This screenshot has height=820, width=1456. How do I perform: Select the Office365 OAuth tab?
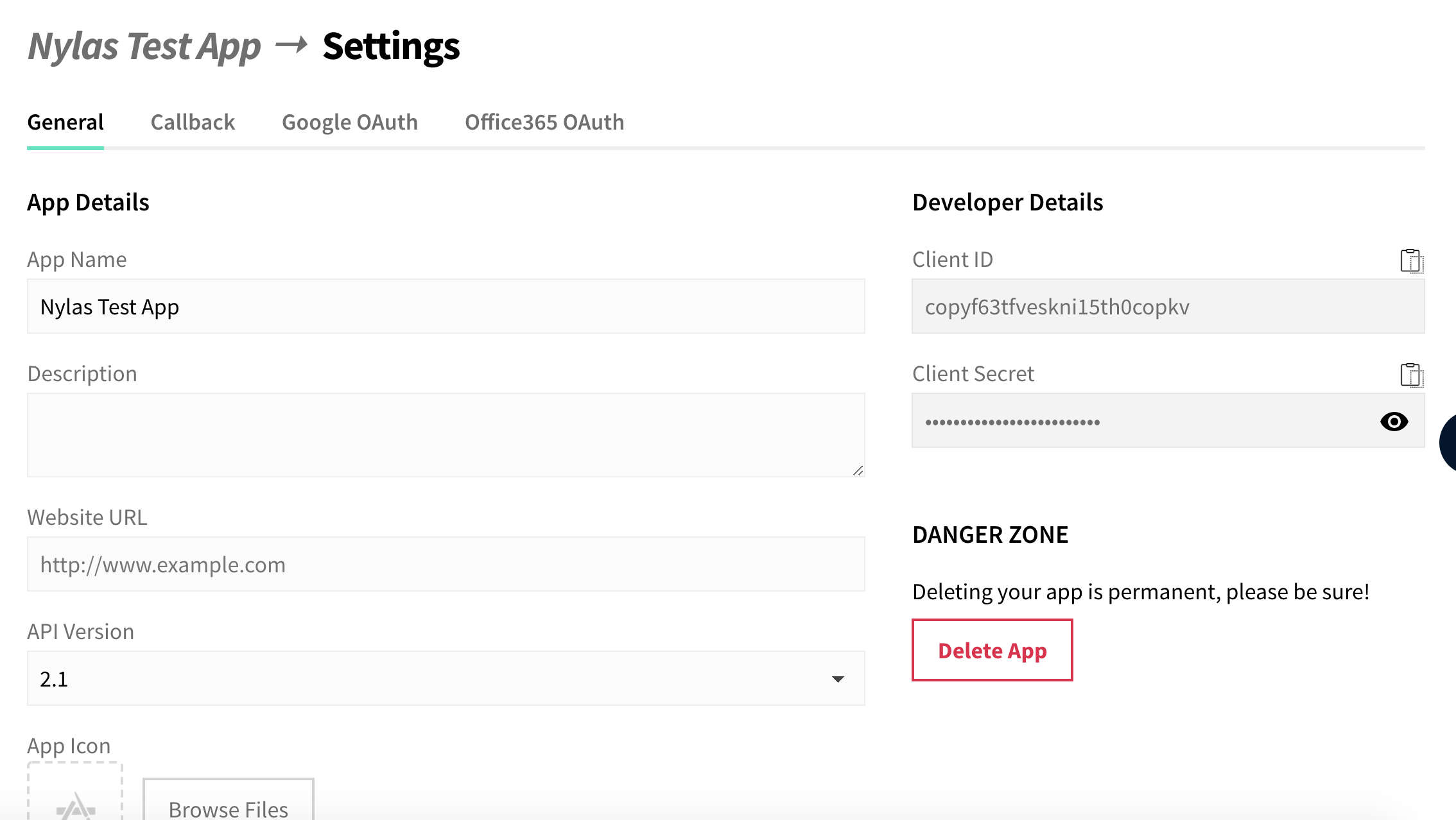coord(544,122)
